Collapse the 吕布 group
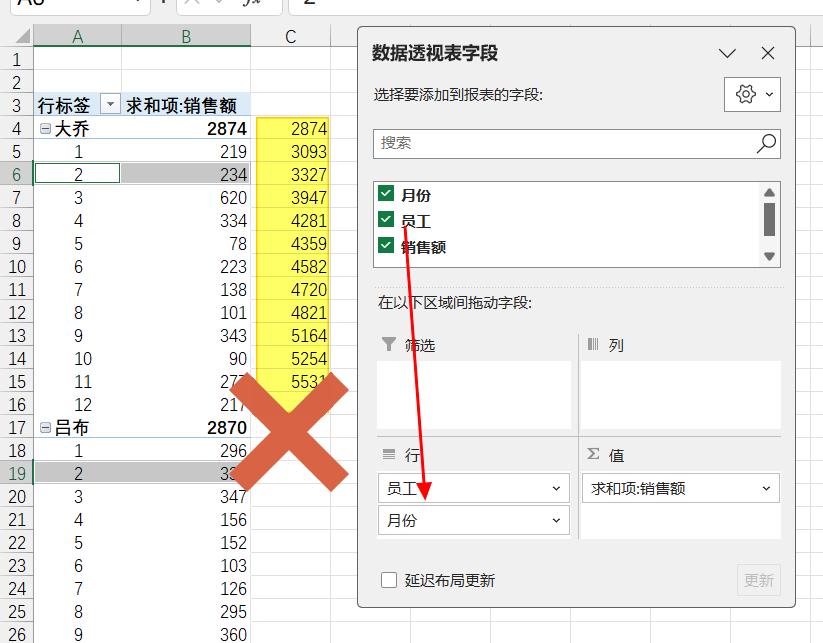The height and width of the screenshot is (643, 823). pos(46,428)
